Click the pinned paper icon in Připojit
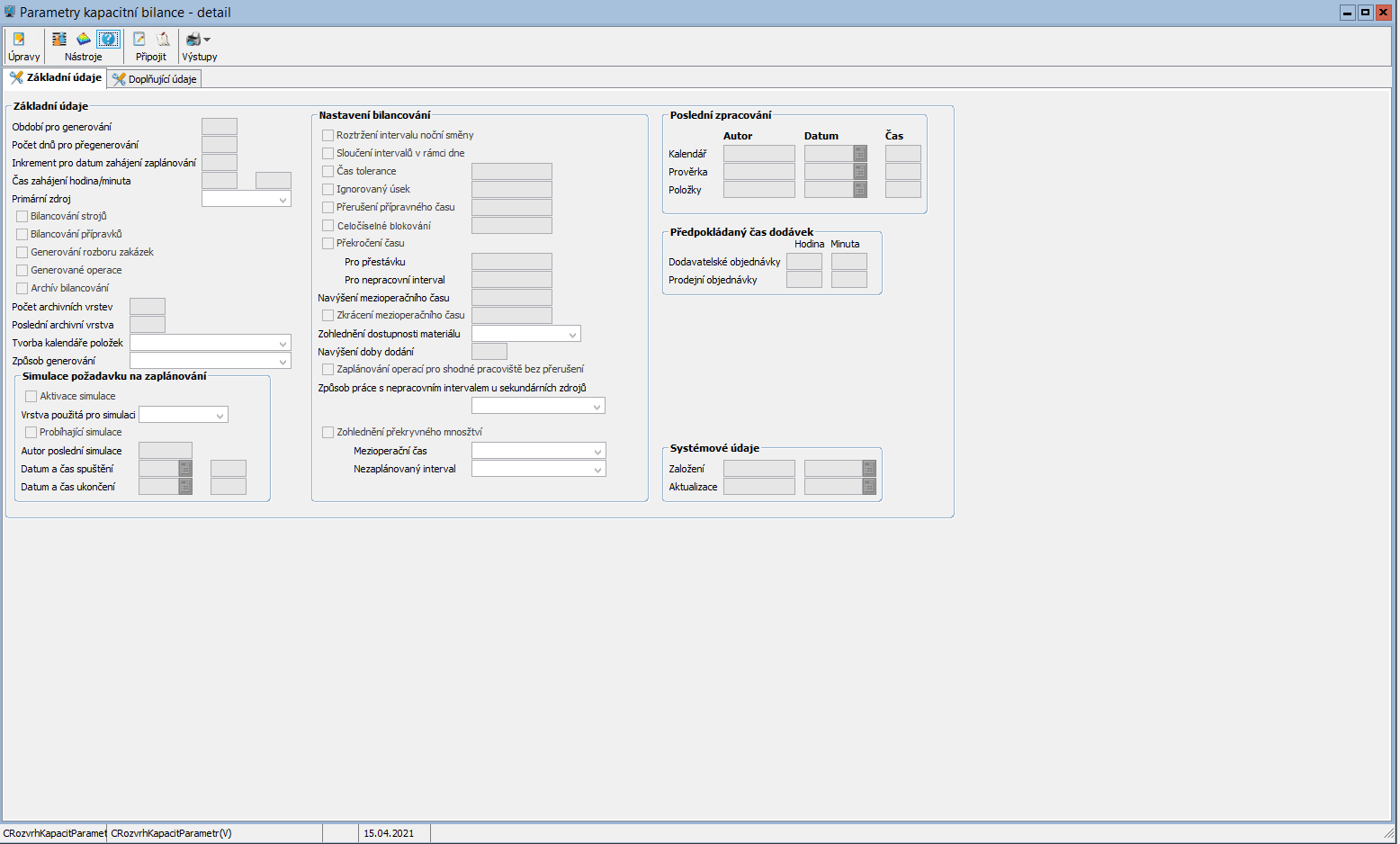1400x844 pixels. pos(163,40)
